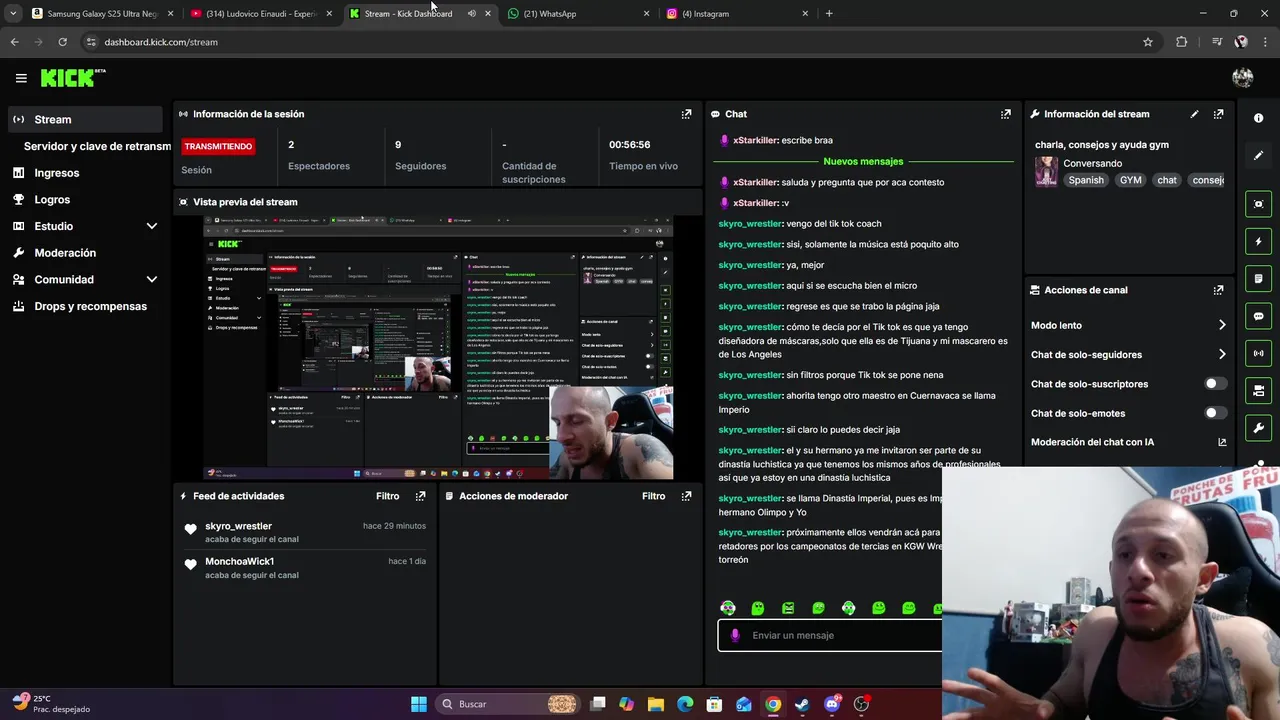Pick the first emote below chat
This screenshot has height=720, width=1280.
[x=728, y=608]
